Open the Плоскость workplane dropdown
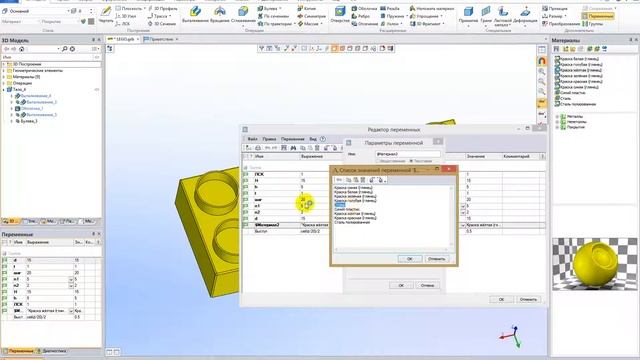 coord(144,8)
